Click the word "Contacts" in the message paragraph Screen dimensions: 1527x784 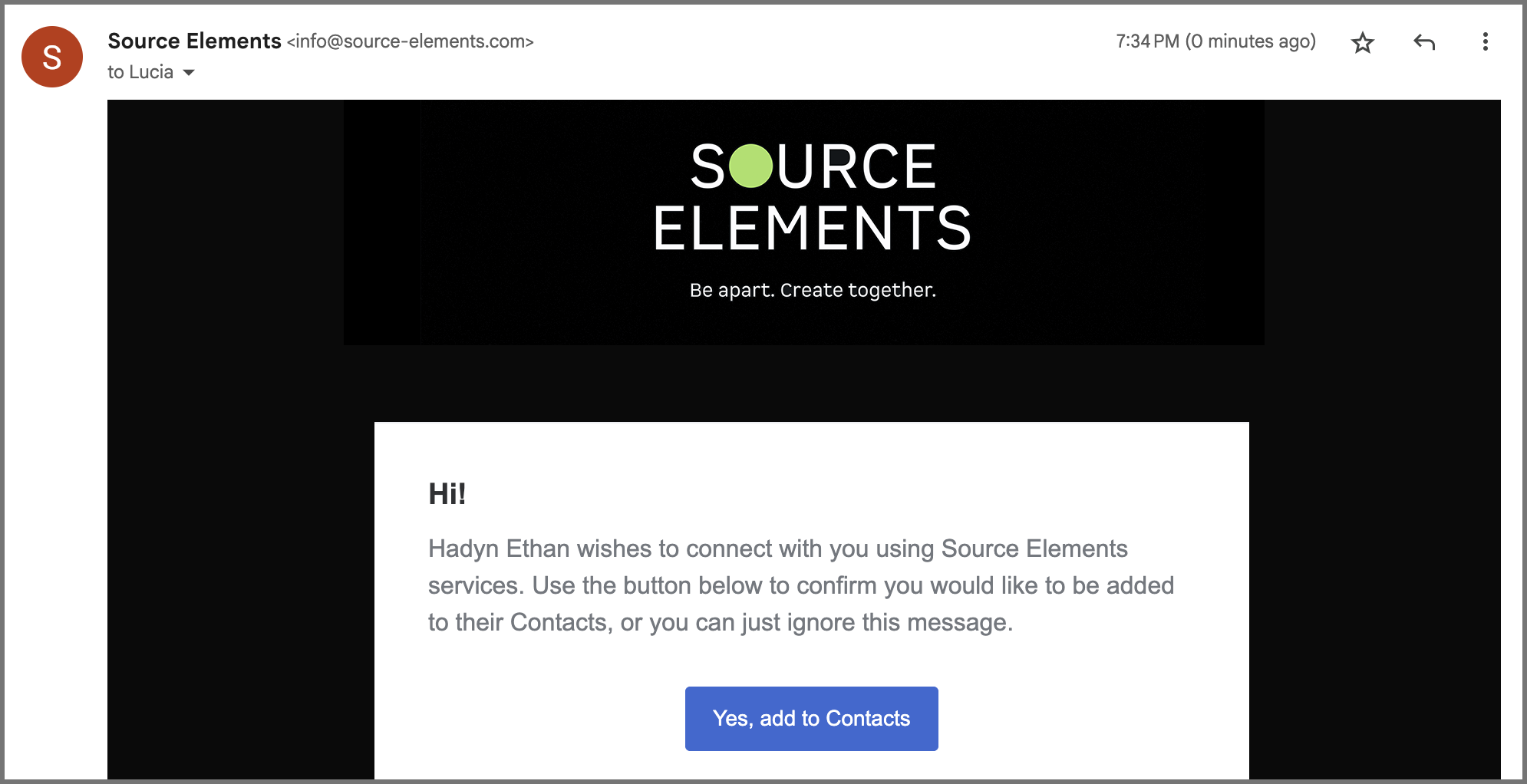(558, 622)
